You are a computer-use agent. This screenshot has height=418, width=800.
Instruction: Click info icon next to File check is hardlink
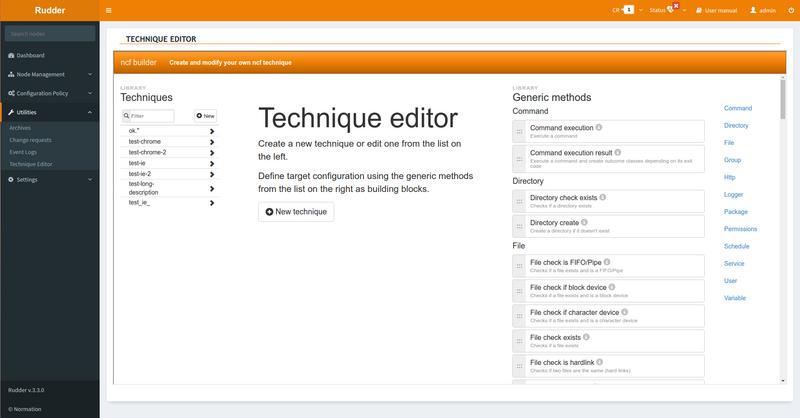pyautogui.click(x=599, y=362)
